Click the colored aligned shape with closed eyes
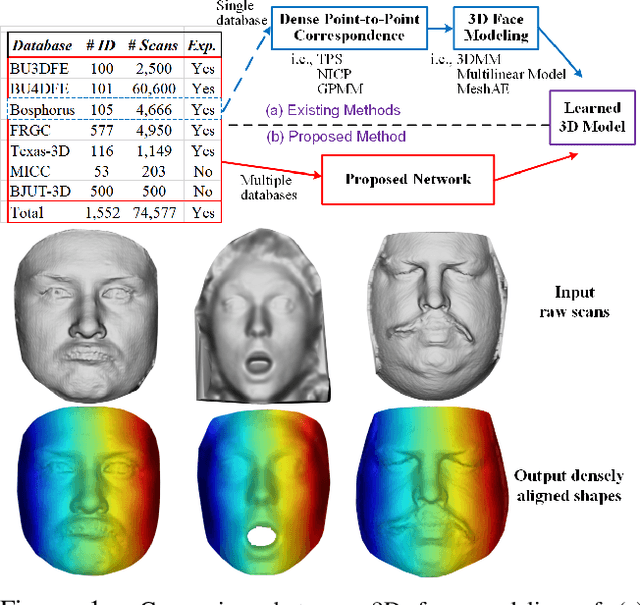This screenshot has width=640, height=605. 433,492
